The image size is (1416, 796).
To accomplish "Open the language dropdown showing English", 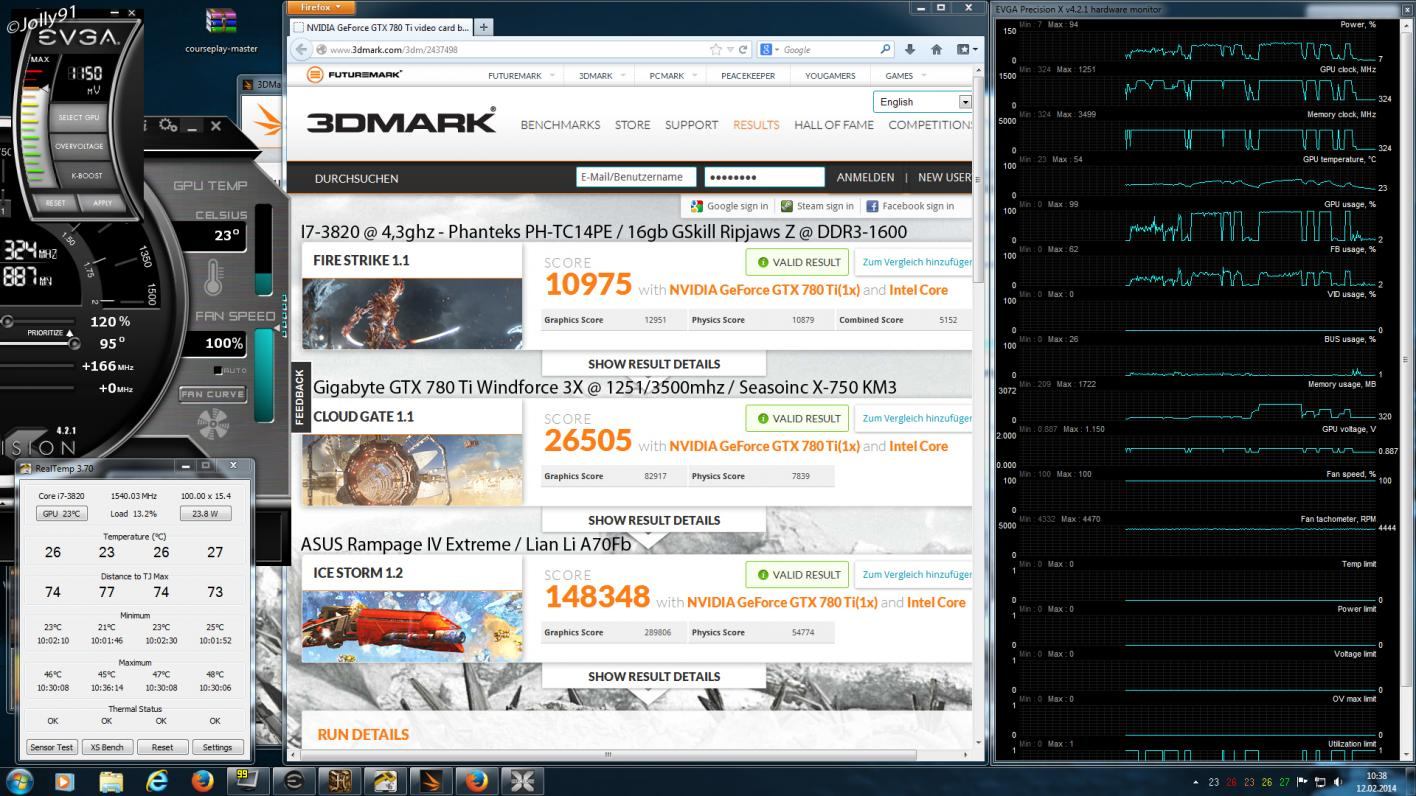I will [x=922, y=102].
